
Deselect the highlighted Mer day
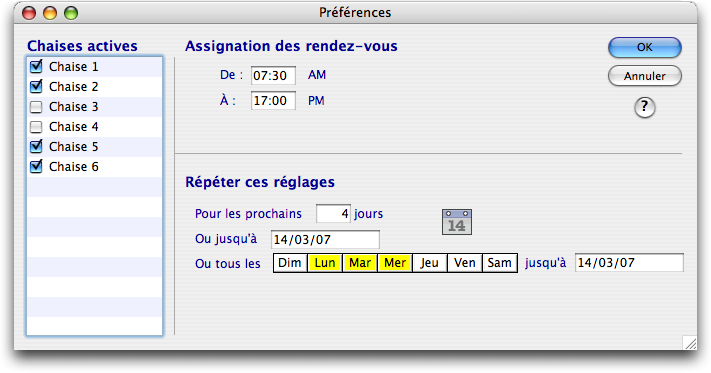[x=395, y=263]
